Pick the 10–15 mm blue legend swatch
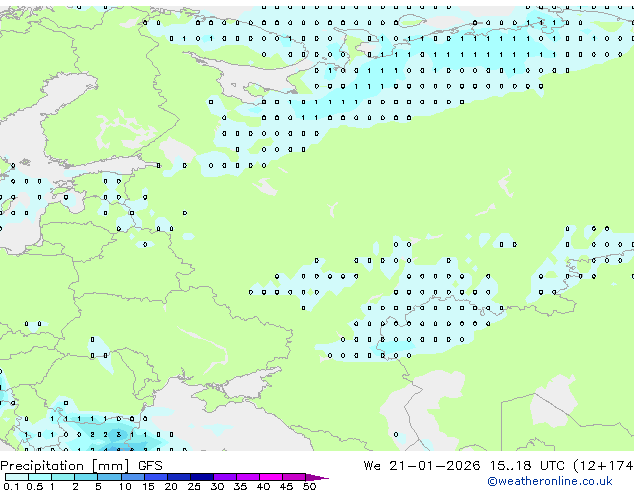This screenshot has height=490, width=634. coord(132,477)
